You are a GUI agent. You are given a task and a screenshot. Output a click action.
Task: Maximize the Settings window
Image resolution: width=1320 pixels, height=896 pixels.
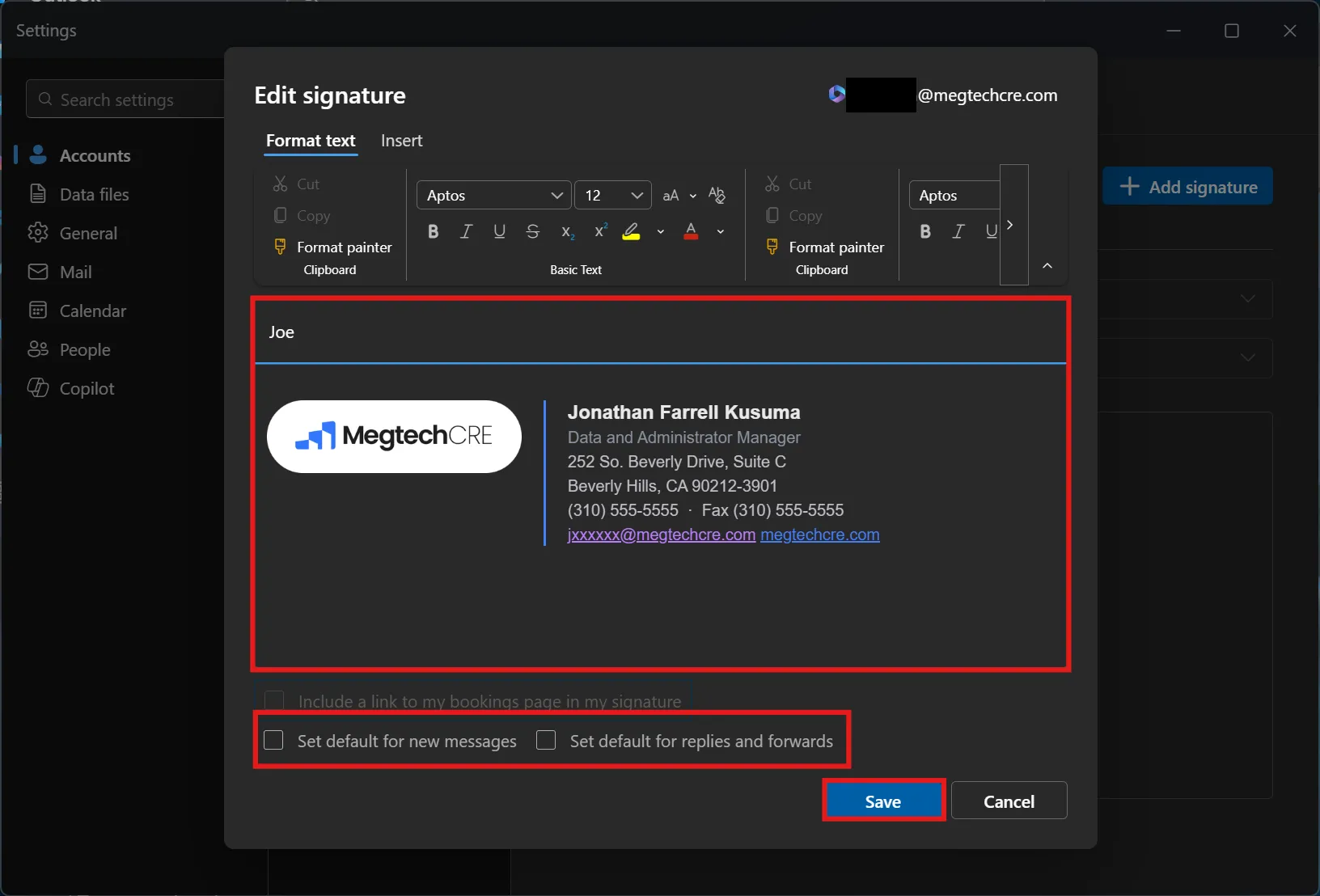tap(1232, 31)
